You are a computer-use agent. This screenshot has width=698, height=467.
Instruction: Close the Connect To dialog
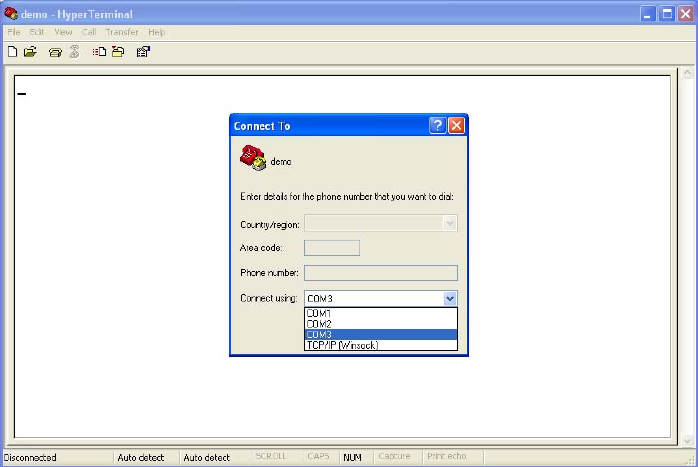(456, 126)
